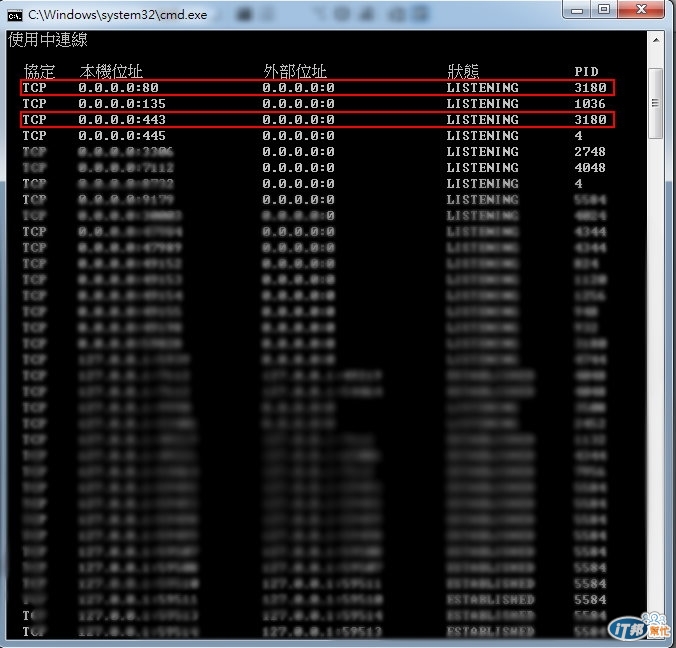Click external address 0.0.0.0:0 in port 80 row

coord(298,88)
